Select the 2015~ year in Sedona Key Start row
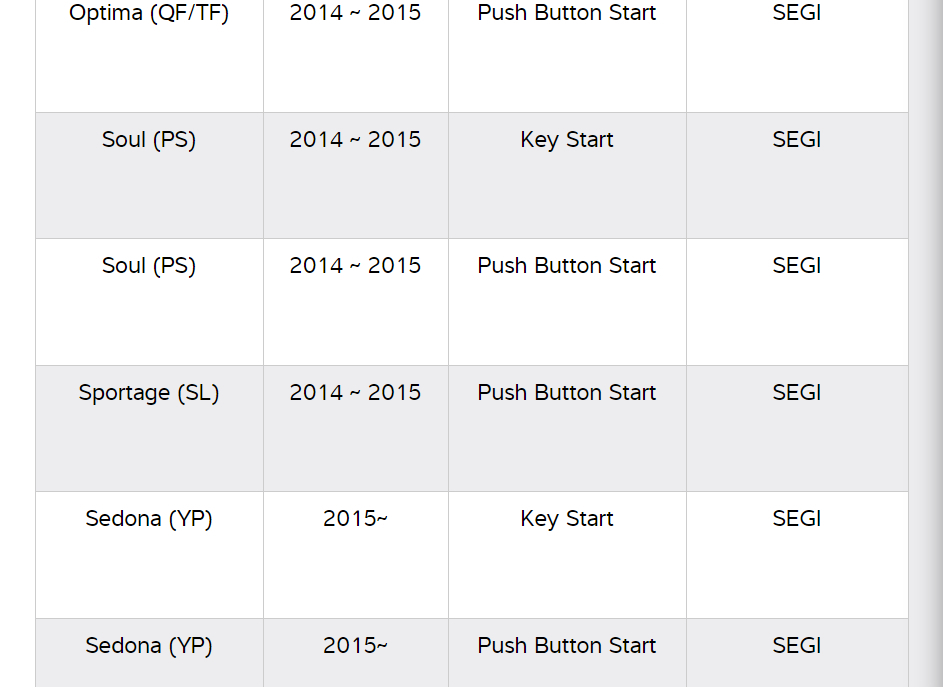 pyautogui.click(x=355, y=519)
